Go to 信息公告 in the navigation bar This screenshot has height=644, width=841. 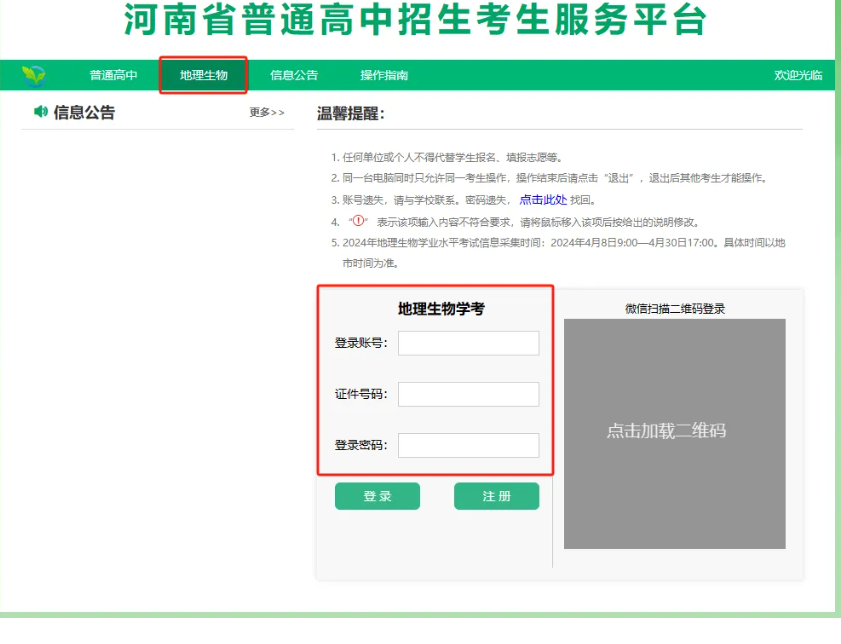tap(294, 76)
